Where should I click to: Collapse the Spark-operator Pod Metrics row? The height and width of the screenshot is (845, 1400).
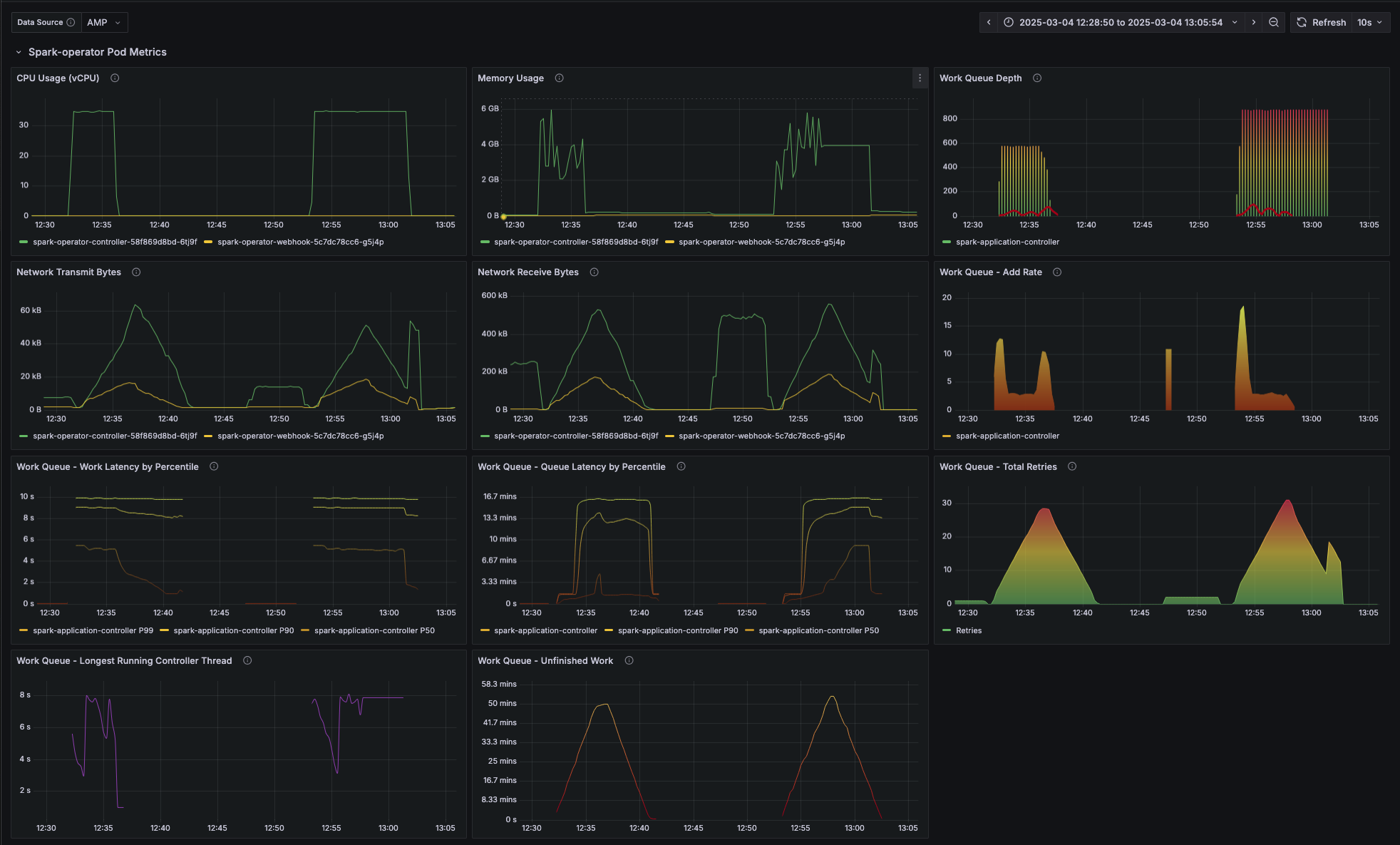coord(19,53)
